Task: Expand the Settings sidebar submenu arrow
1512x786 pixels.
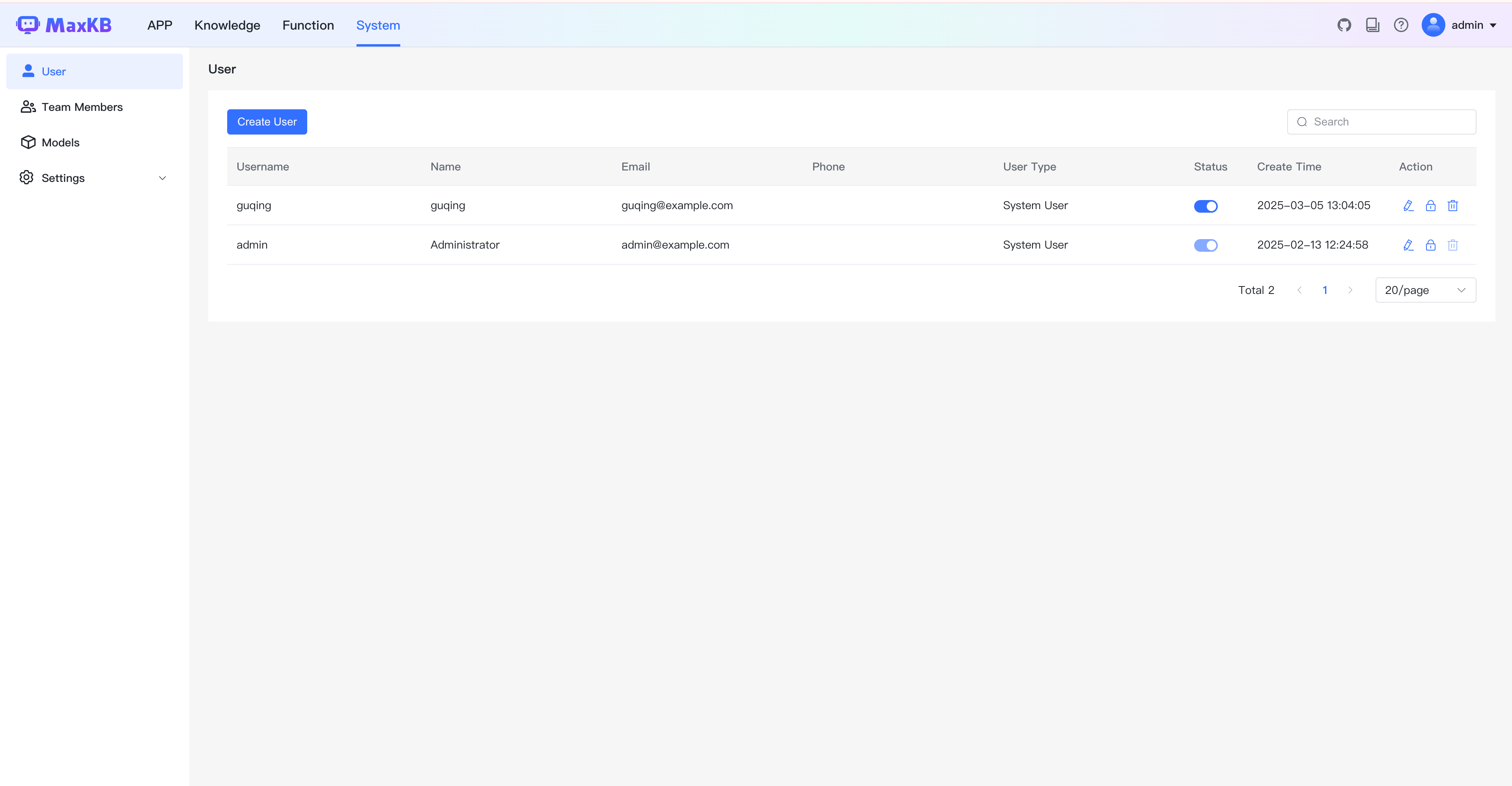Action: point(162,178)
